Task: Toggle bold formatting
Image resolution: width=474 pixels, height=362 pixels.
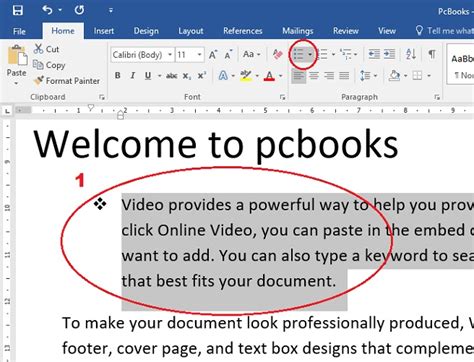Action: click(x=117, y=76)
